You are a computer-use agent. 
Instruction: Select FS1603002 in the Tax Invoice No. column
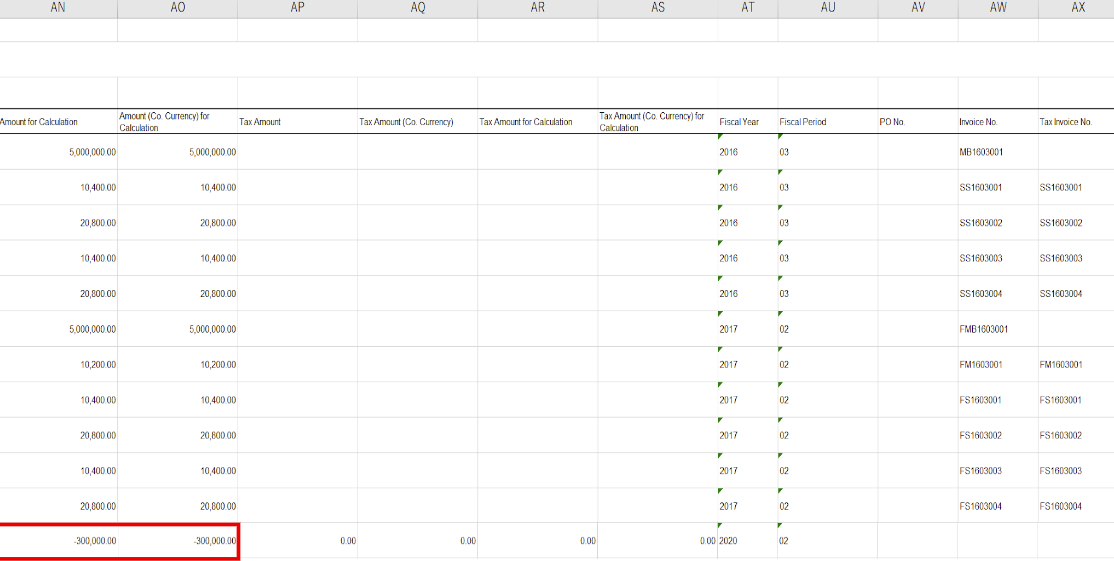1076,435
